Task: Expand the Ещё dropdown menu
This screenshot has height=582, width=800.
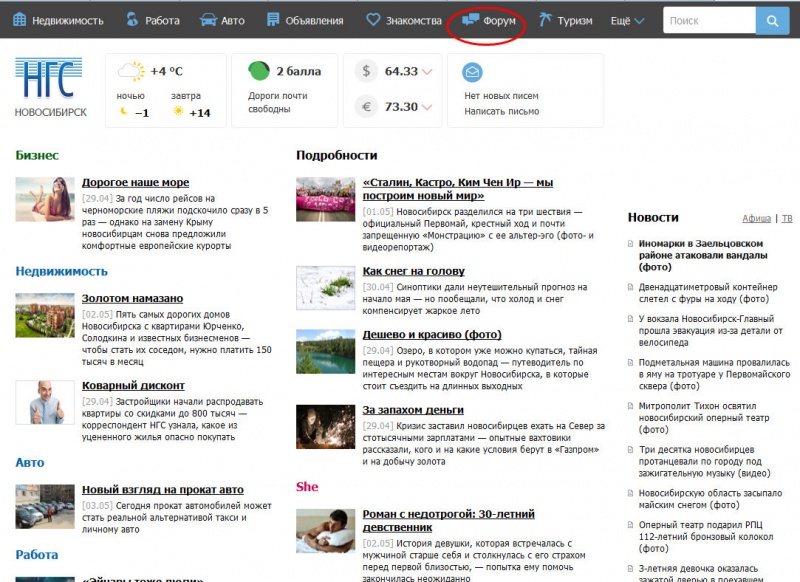Action: [x=627, y=21]
